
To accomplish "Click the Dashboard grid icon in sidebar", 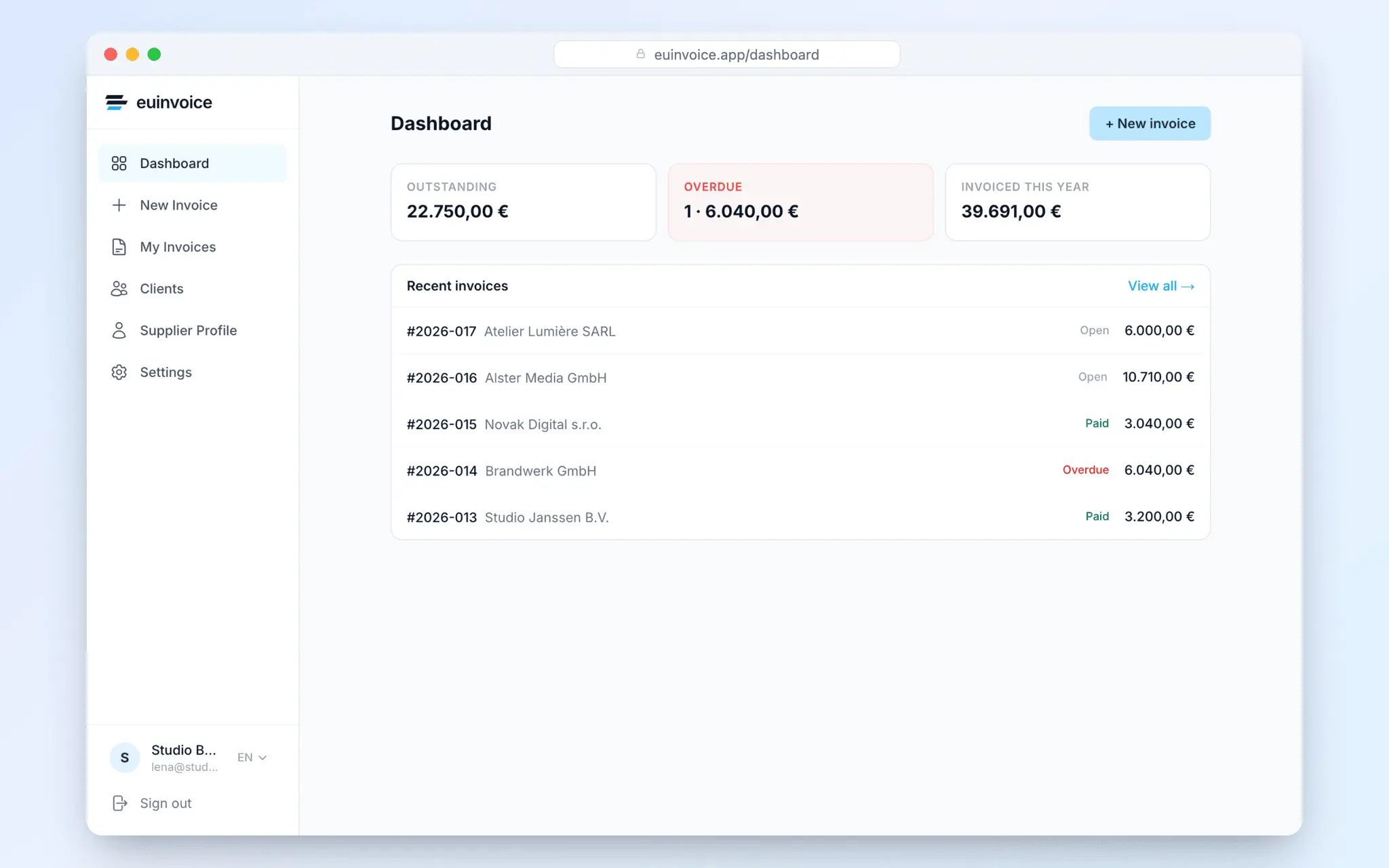I will point(119,163).
